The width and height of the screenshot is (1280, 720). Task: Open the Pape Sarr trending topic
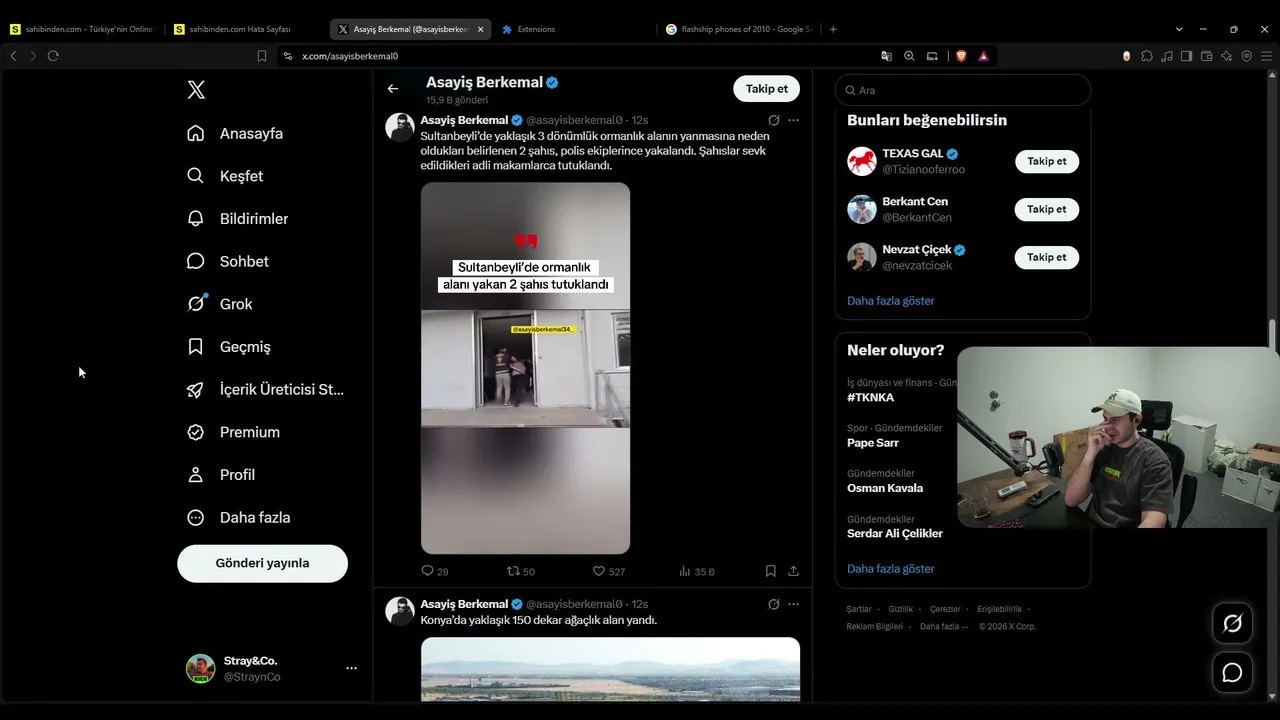coord(873,442)
